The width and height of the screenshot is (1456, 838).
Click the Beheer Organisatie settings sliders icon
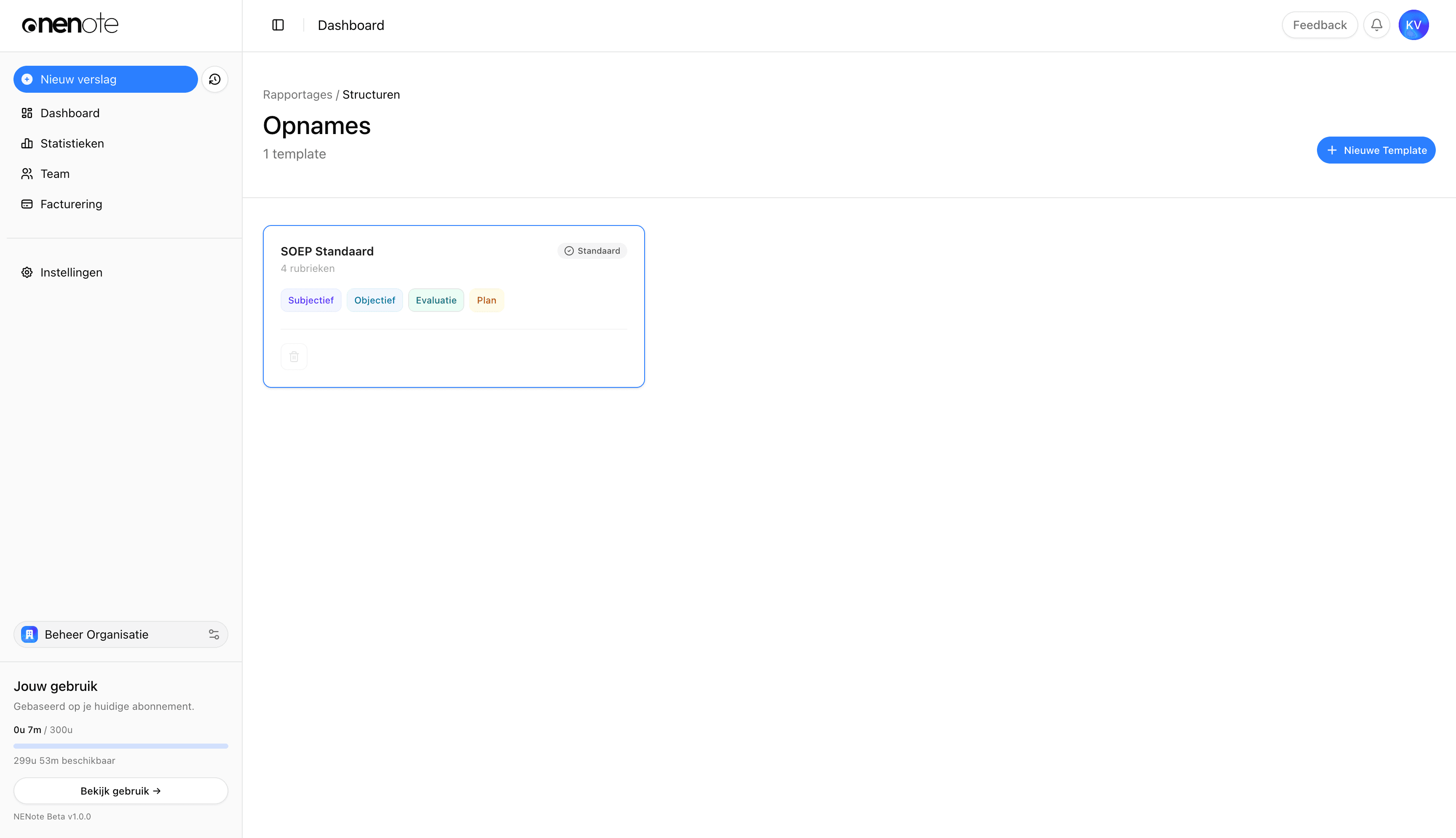(214, 634)
